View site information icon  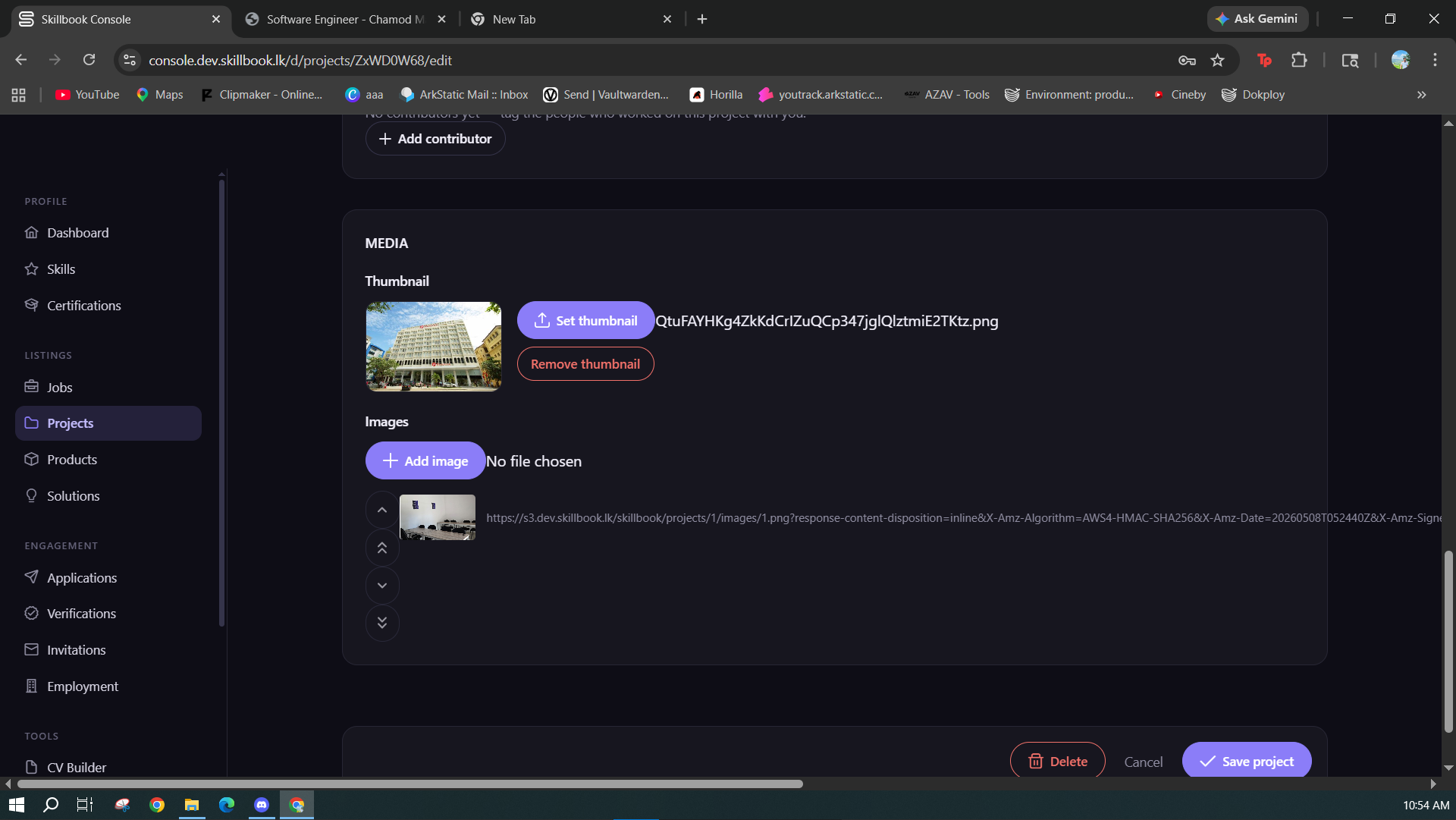[130, 60]
